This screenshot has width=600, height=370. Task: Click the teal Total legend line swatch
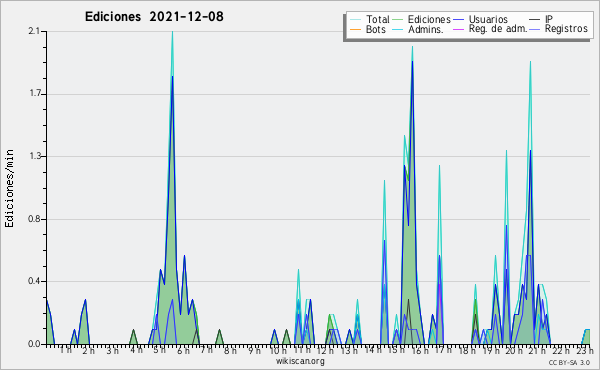point(355,20)
